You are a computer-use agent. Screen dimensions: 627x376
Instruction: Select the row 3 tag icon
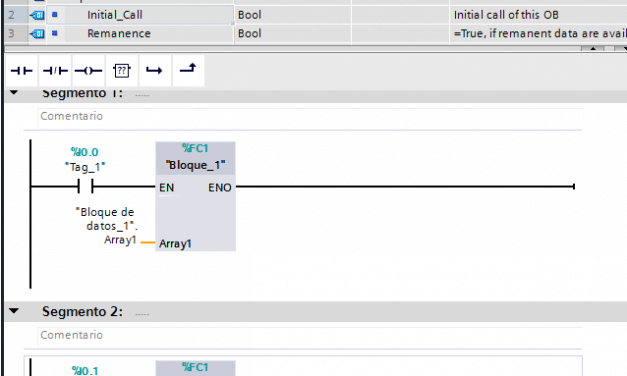[x=37, y=34]
